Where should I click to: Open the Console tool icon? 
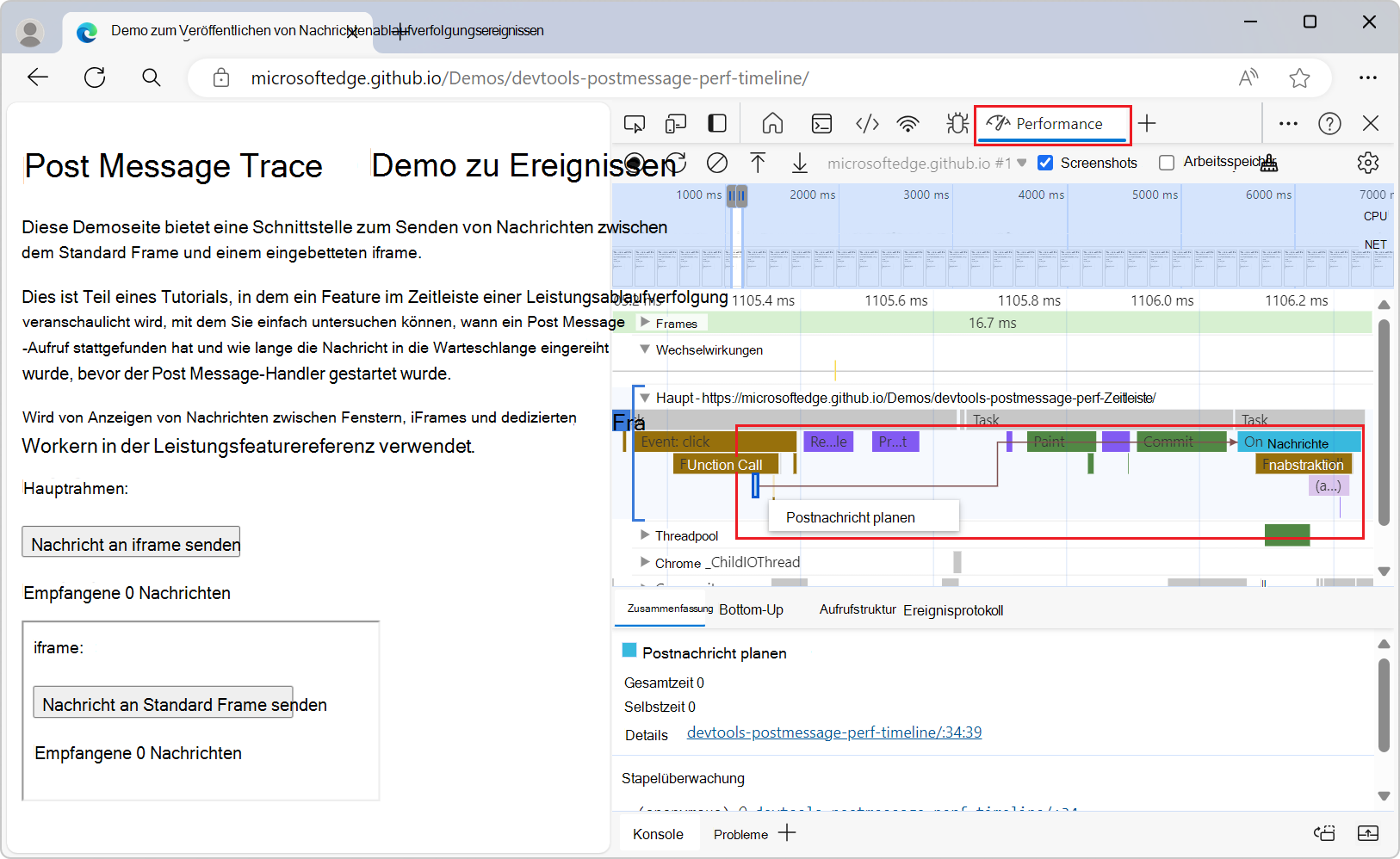tap(821, 124)
